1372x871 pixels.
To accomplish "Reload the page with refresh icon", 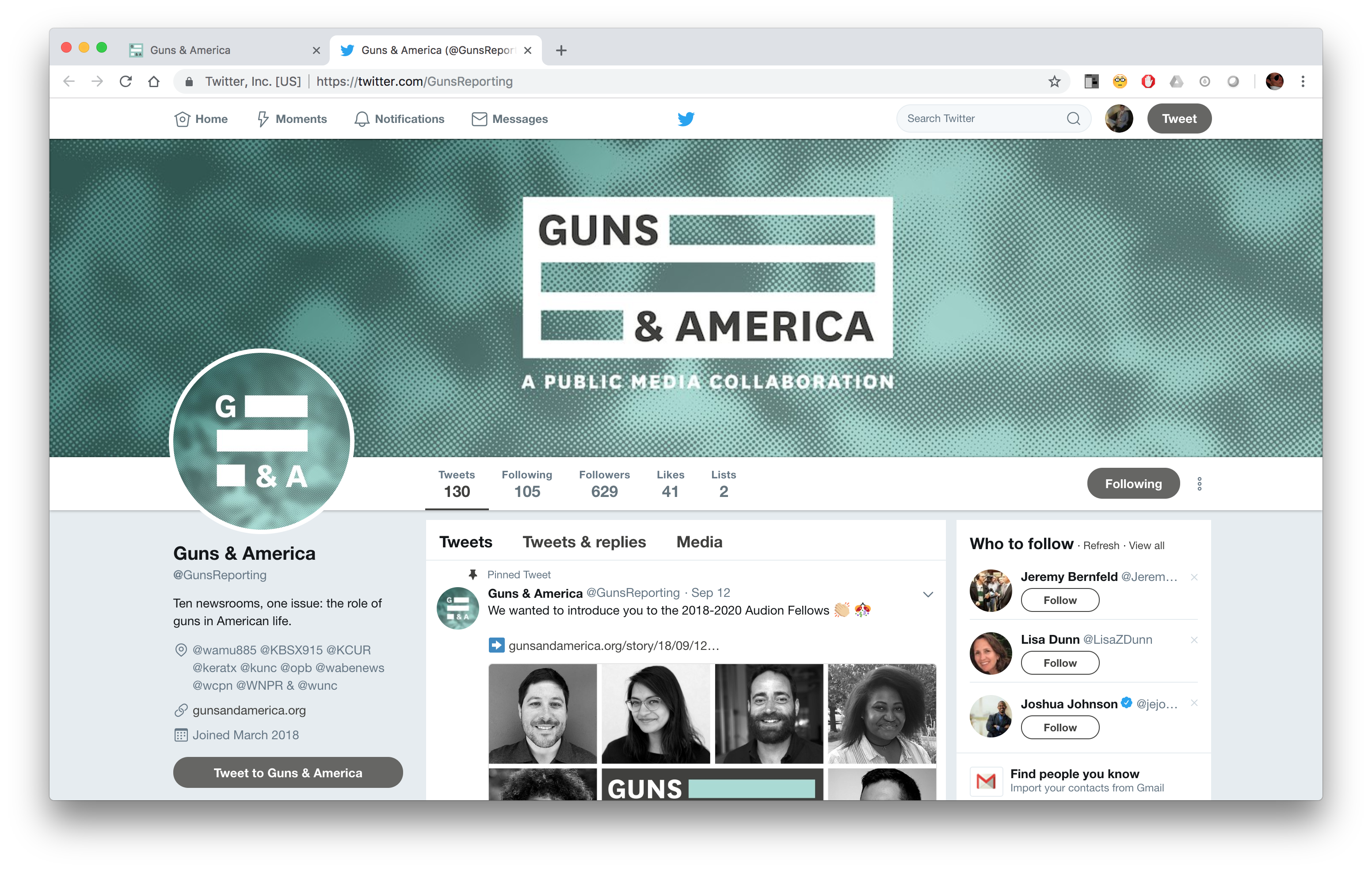I will (126, 81).
